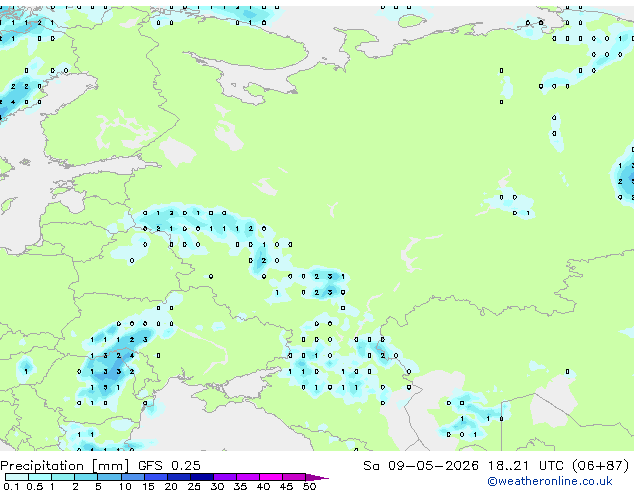Click the date '09-05-2026' text
Viewport: 634px width, 490px height.
coord(433,466)
